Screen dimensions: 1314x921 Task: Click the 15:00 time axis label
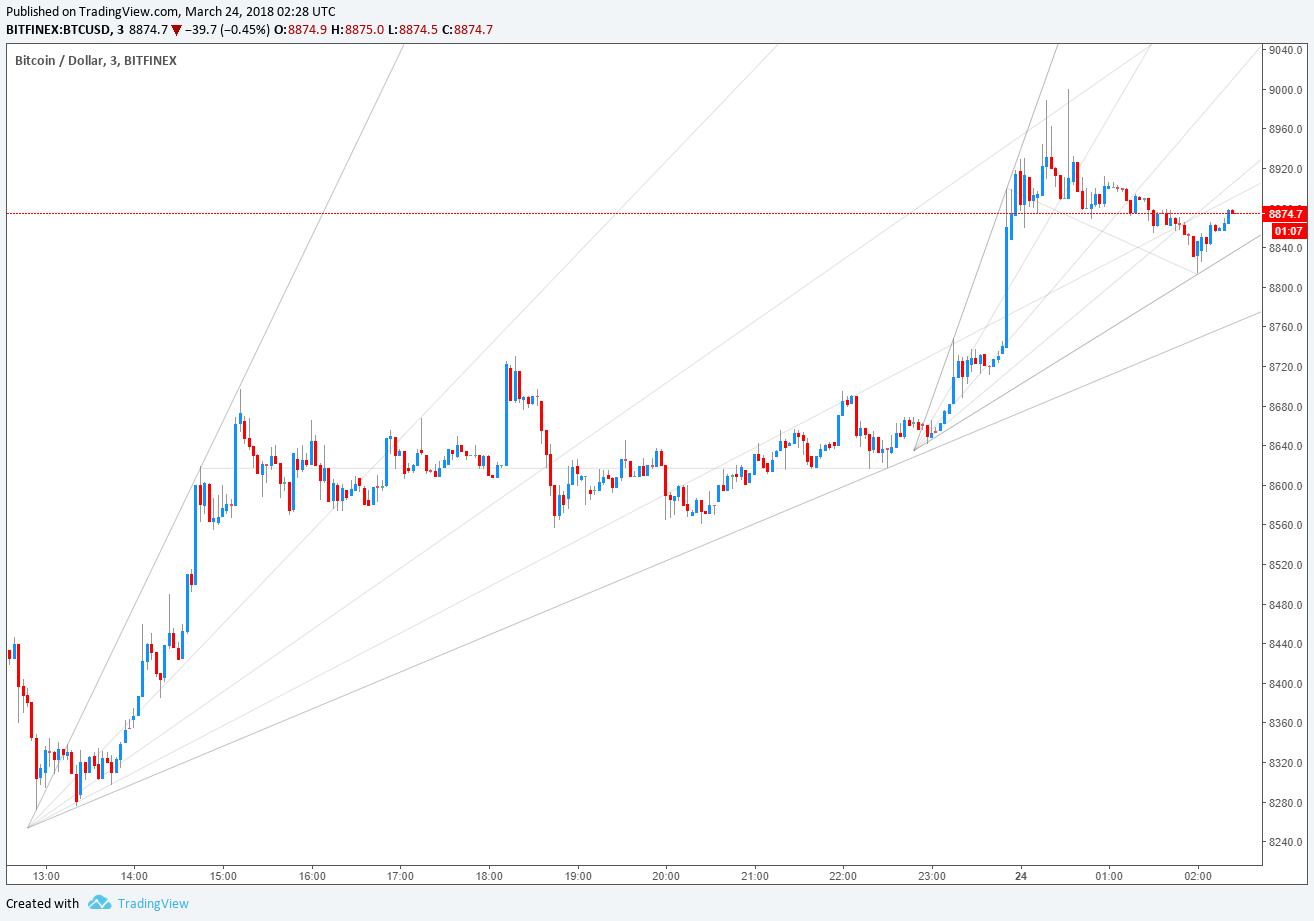pyautogui.click(x=223, y=876)
